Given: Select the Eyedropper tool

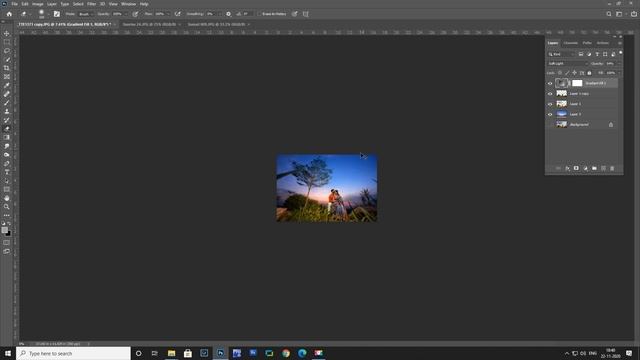Looking at the screenshot, I should [x=7, y=85].
